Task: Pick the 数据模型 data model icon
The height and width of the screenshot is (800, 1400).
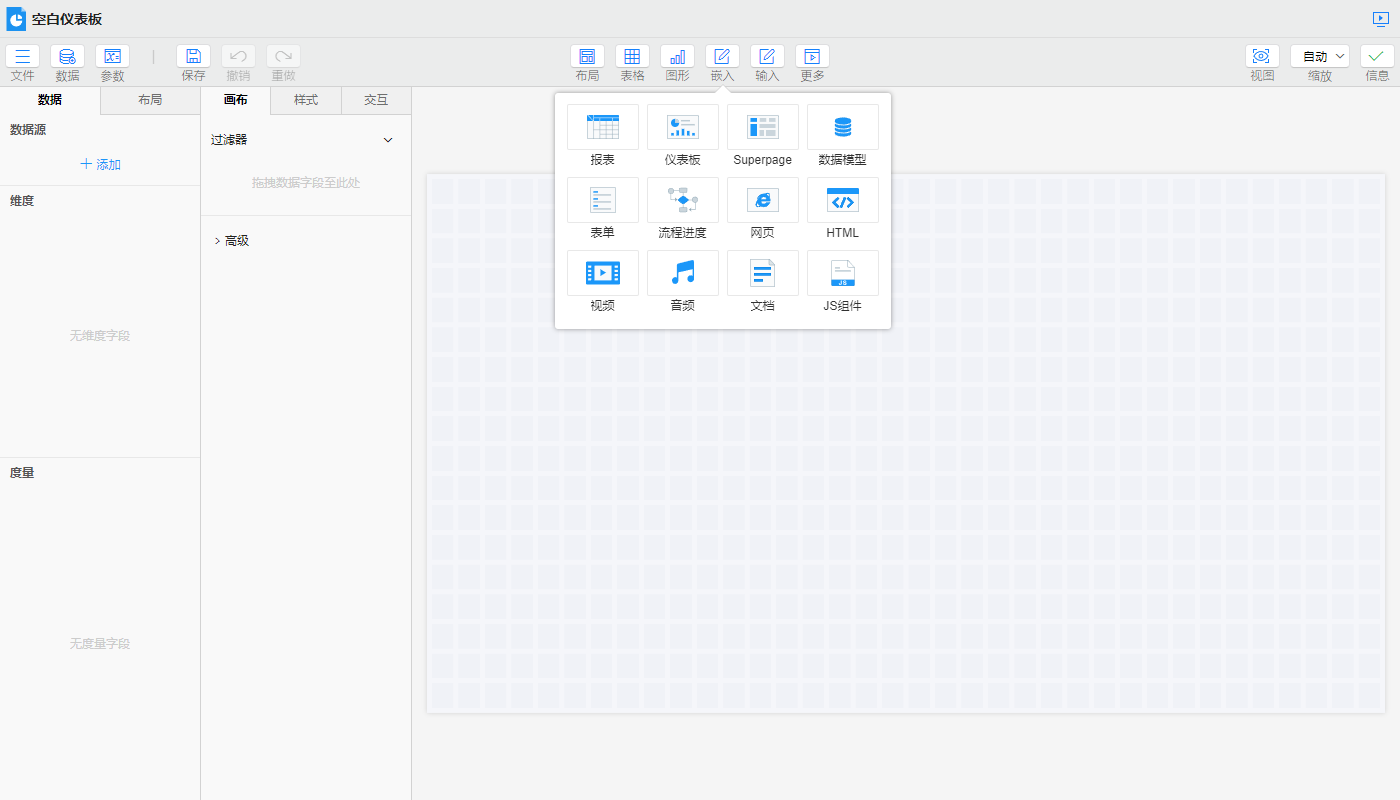Action: pos(842,127)
